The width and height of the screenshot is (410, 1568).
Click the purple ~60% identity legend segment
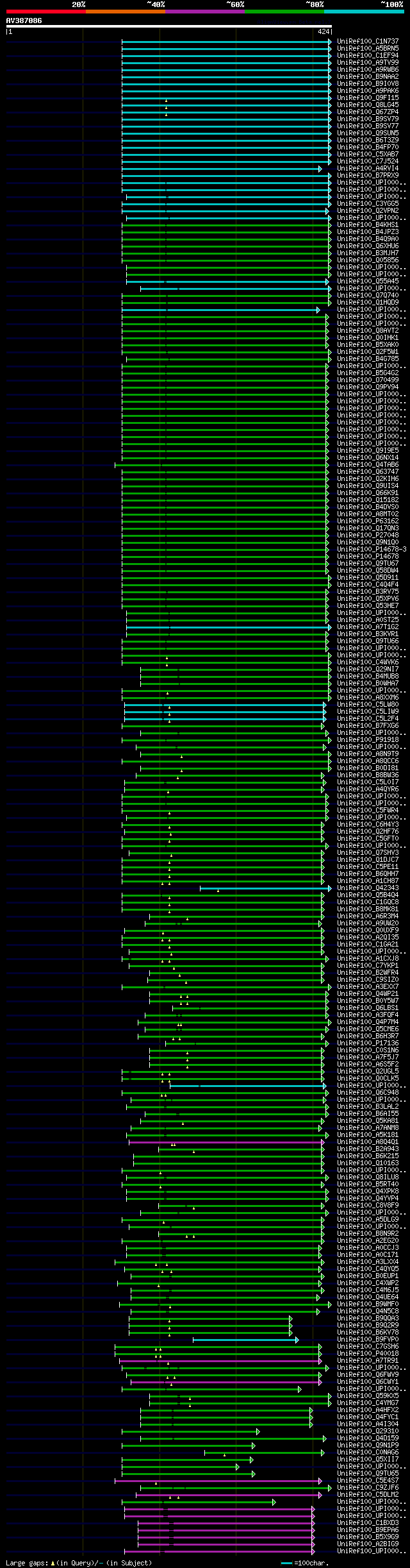click(205, 12)
